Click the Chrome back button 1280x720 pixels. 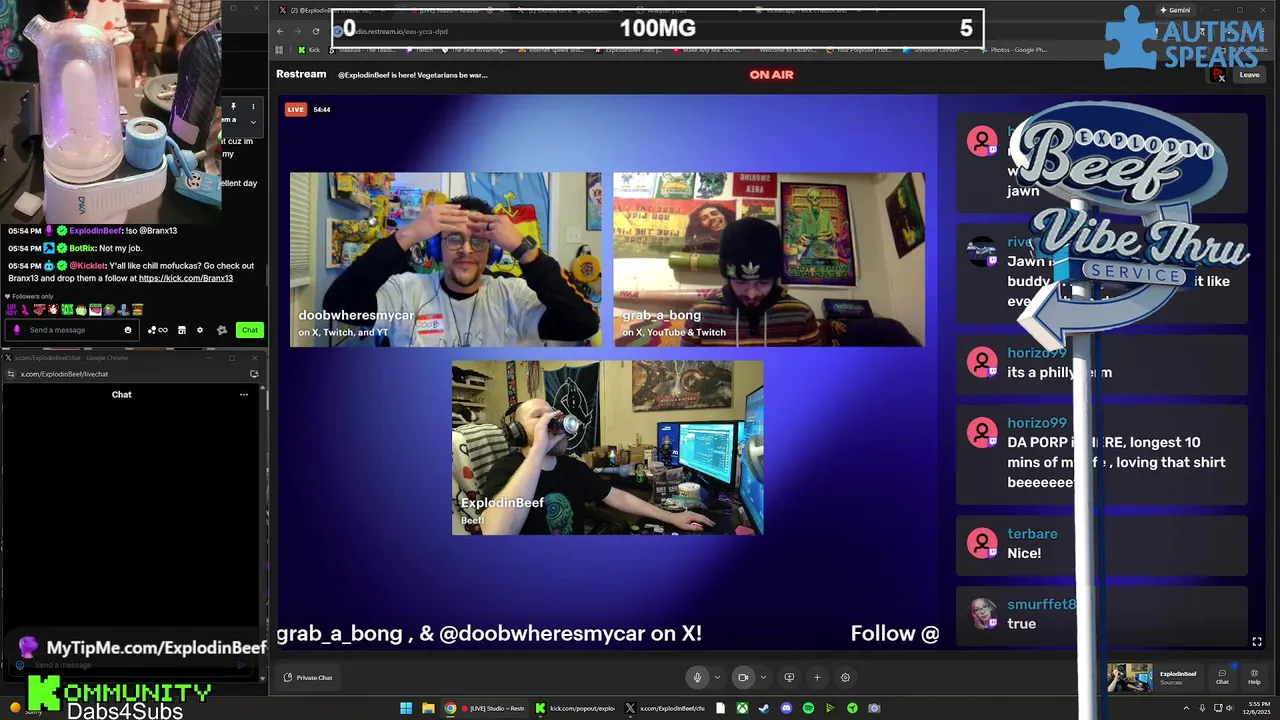click(280, 31)
